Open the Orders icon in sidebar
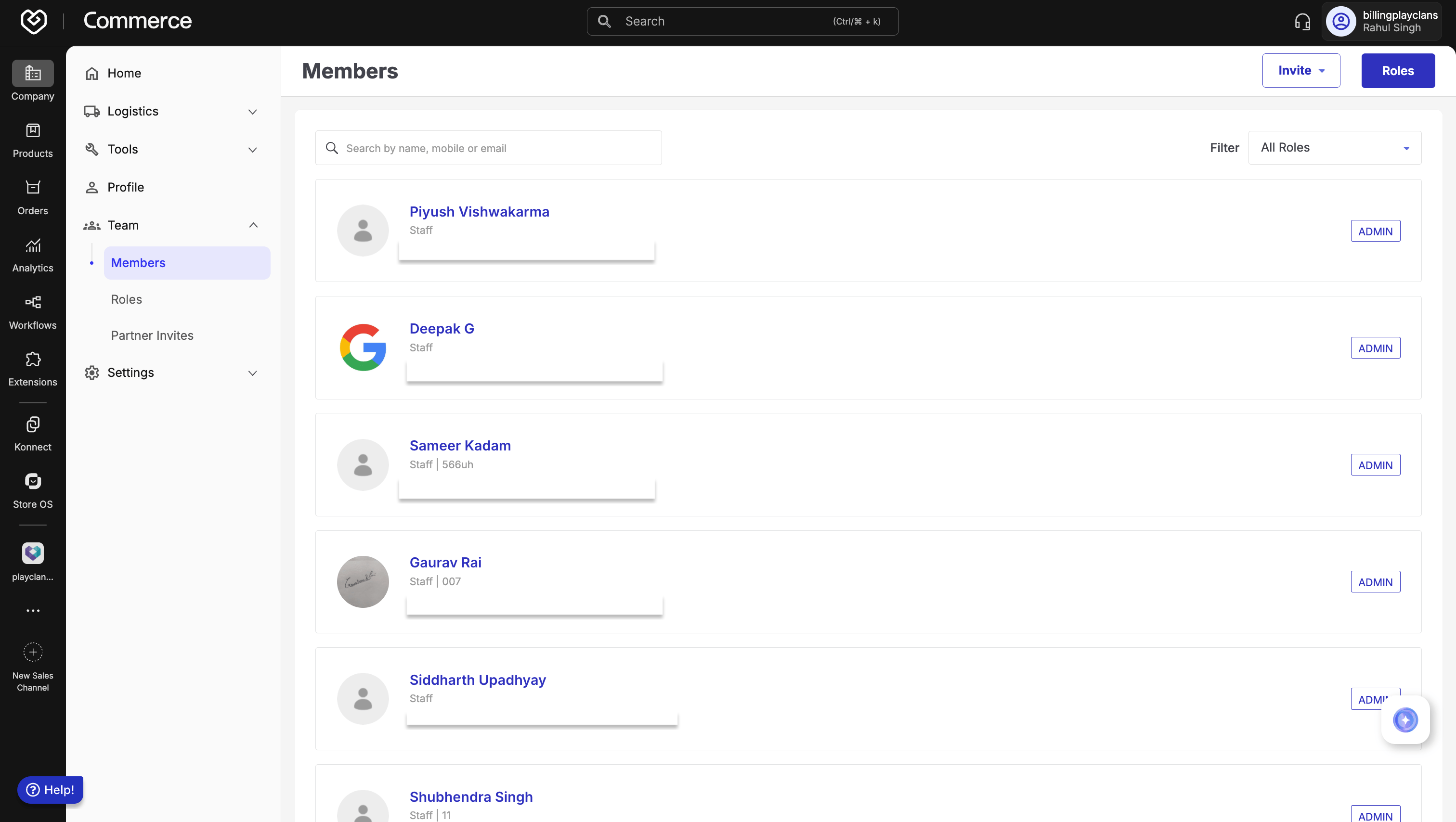 coord(33,188)
